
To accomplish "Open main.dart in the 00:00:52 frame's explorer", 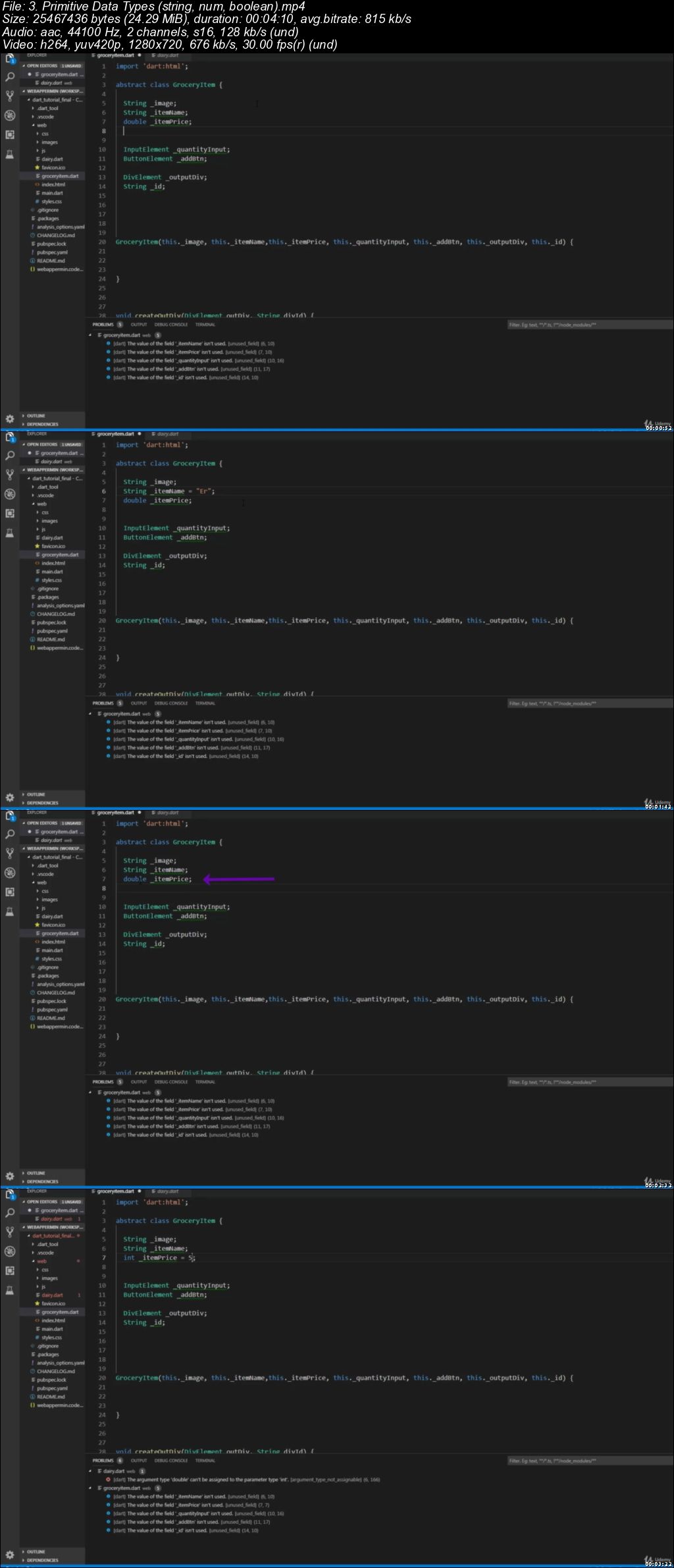I will (x=52, y=193).
